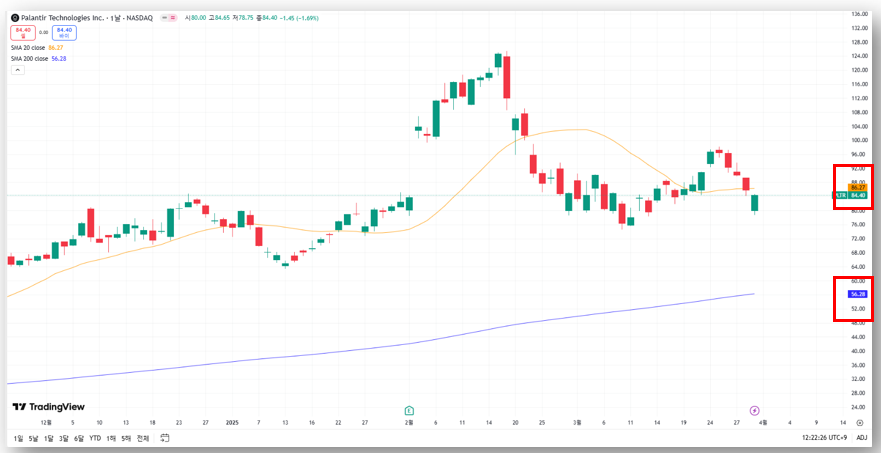Click the 2025 label on the time axis
Image resolution: width=881 pixels, height=453 pixels.
pyautogui.click(x=233, y=422)
